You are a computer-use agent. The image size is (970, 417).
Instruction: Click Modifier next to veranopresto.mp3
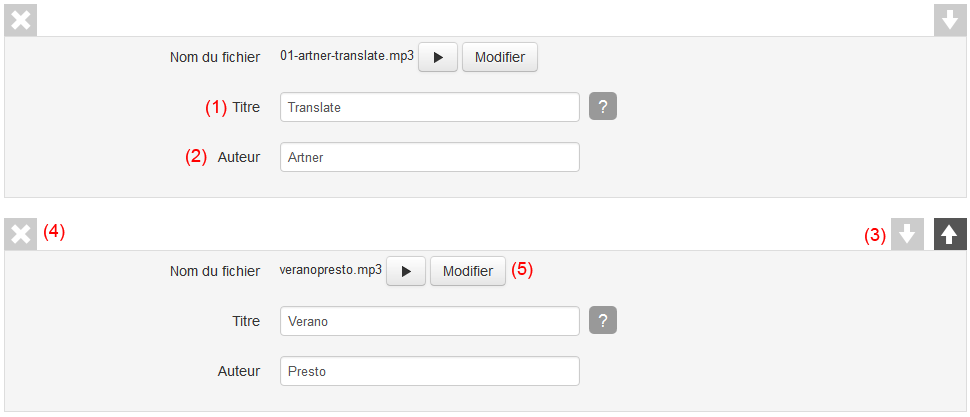point(468,271)
